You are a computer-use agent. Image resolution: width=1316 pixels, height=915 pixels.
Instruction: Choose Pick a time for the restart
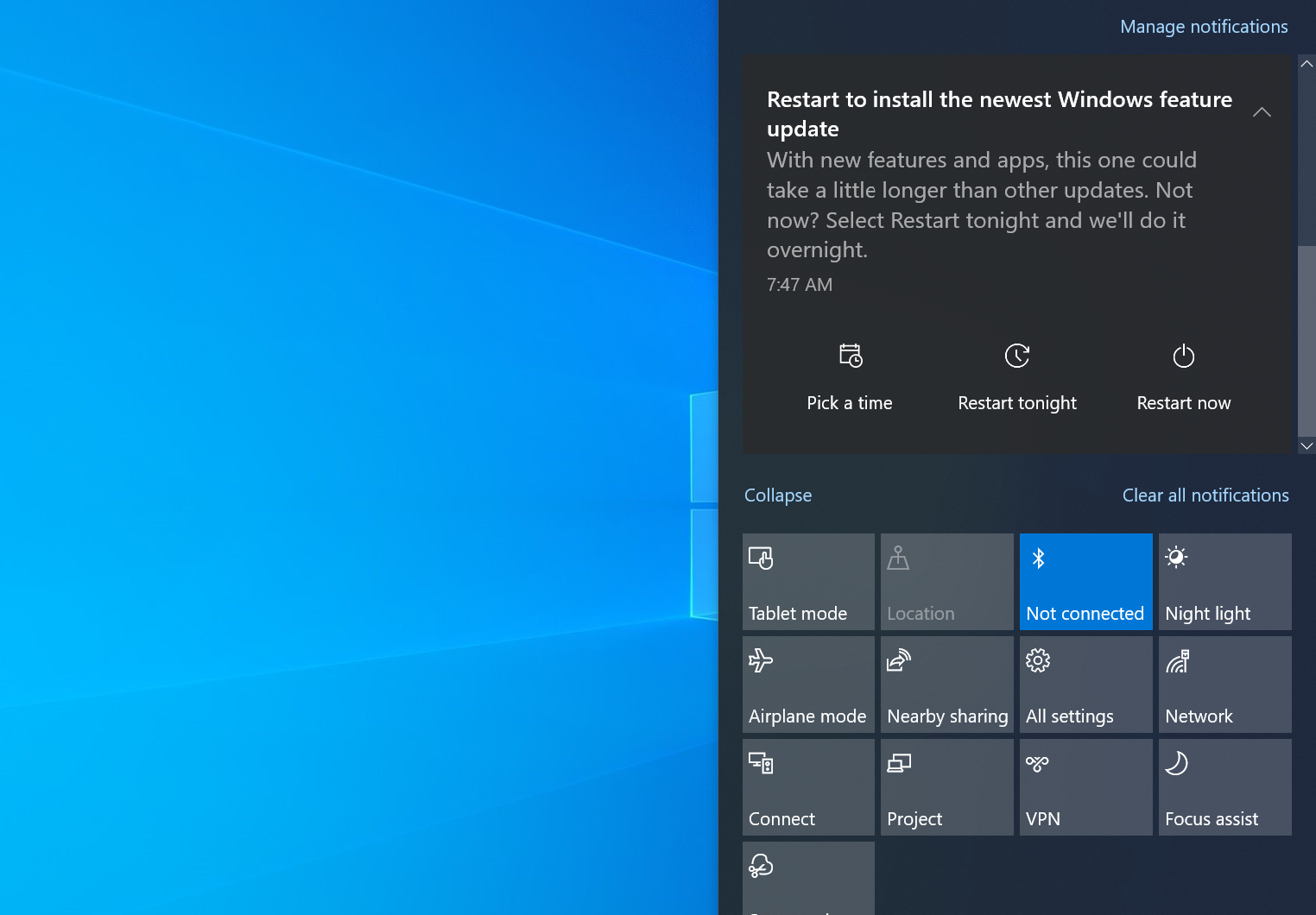click(850, 377)
